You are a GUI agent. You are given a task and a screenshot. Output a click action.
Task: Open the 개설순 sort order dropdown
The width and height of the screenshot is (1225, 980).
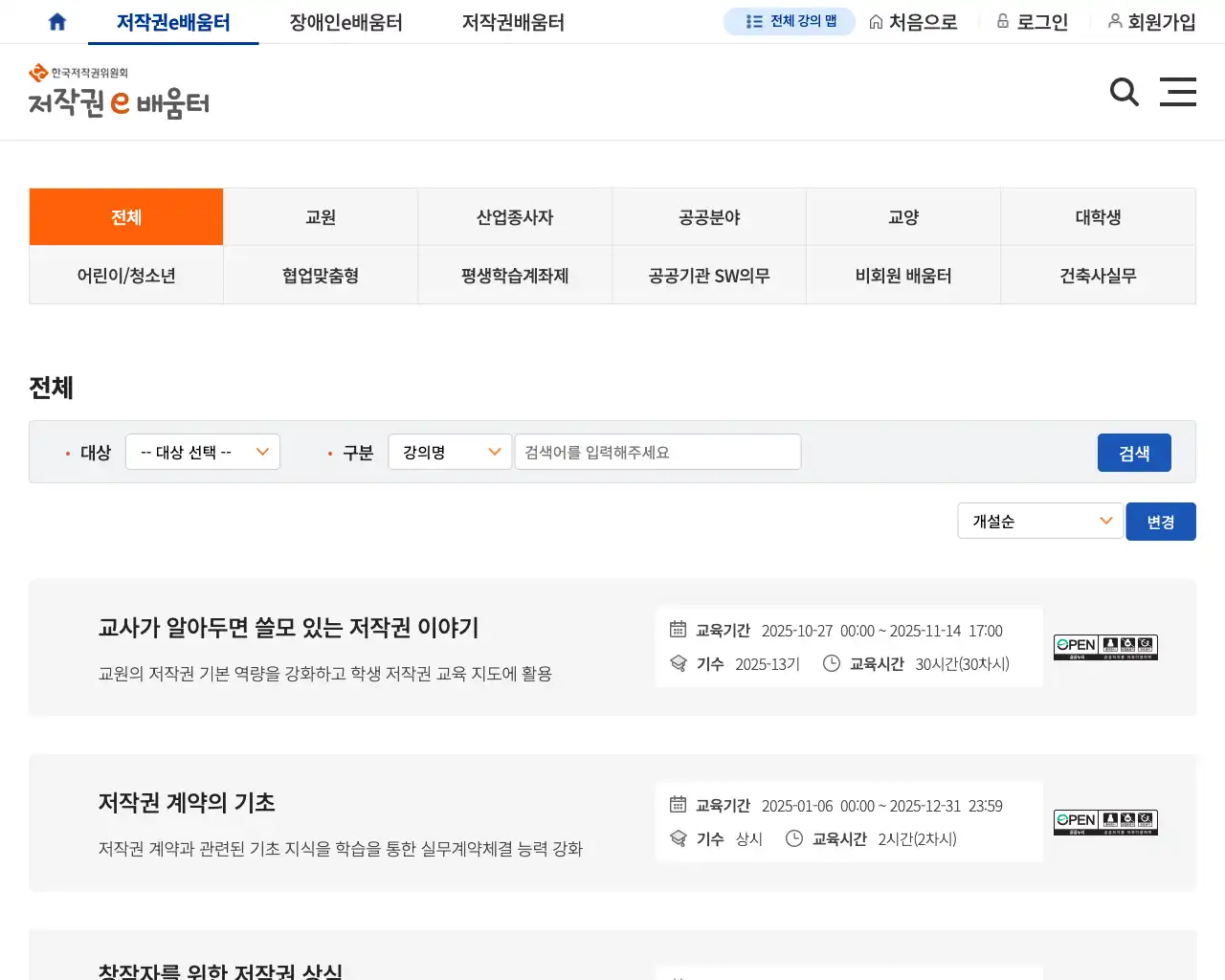tap(1040, 521)
